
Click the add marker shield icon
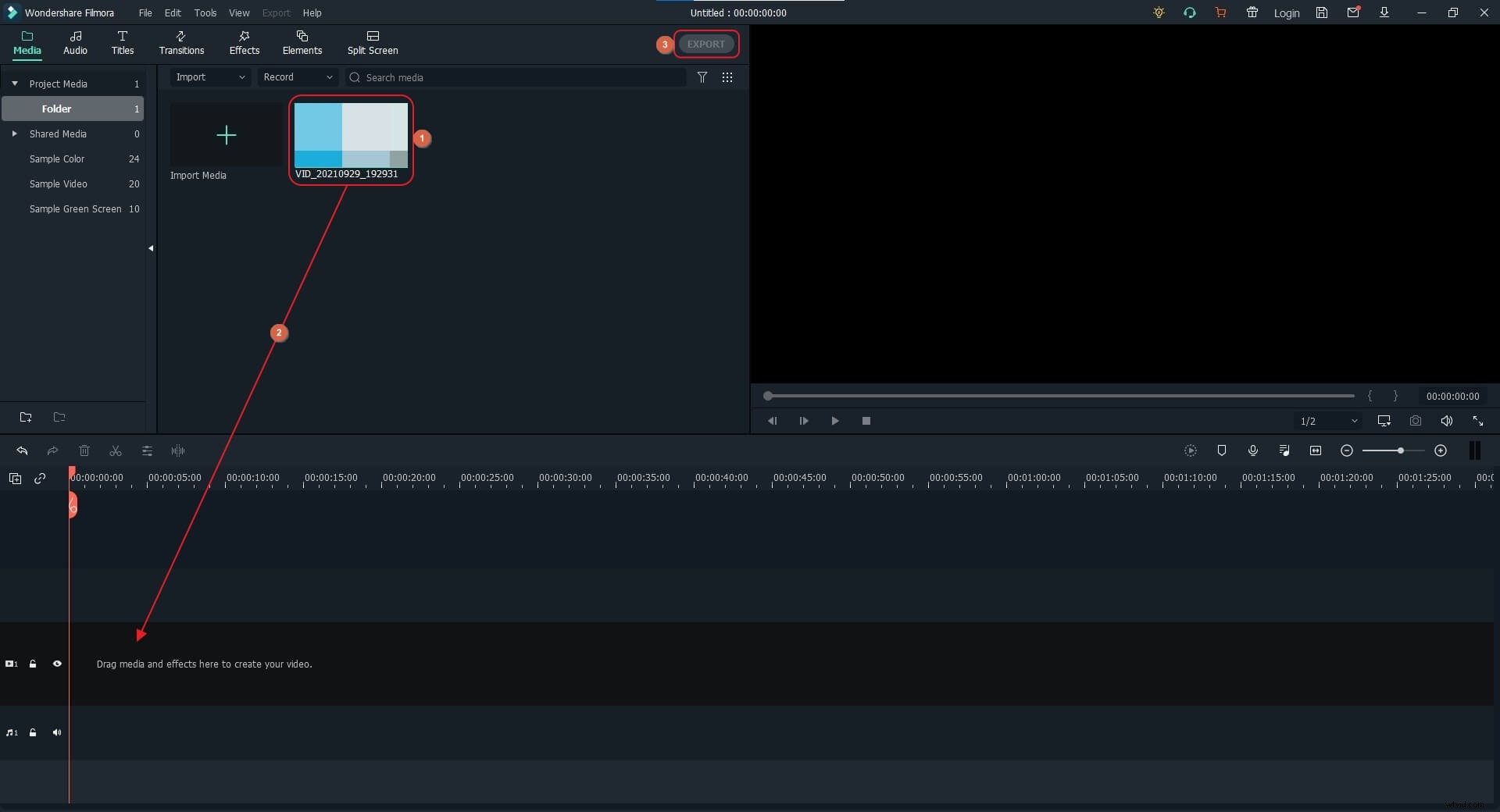(x=1222, y=451)
